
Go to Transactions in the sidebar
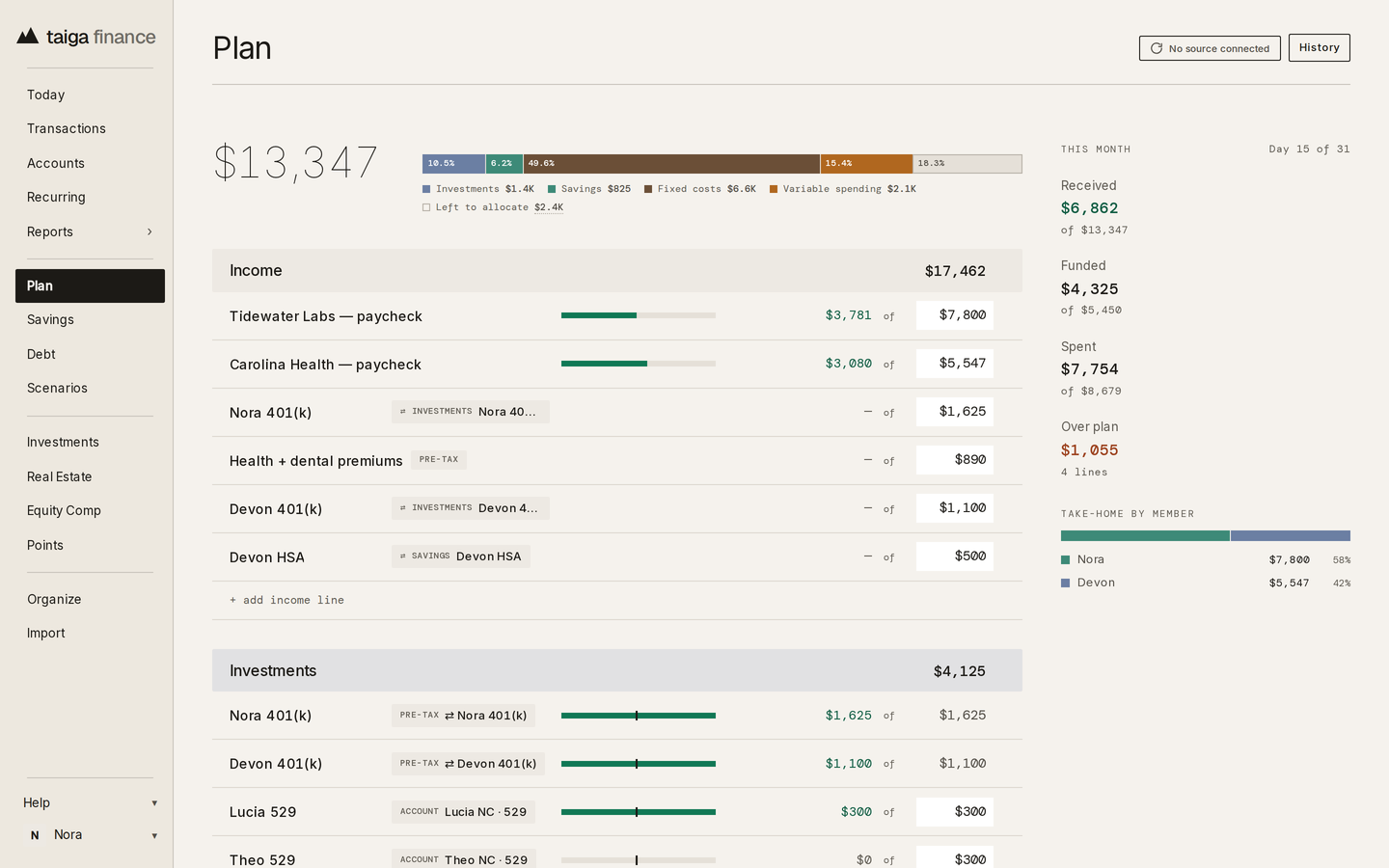point(90,128)
